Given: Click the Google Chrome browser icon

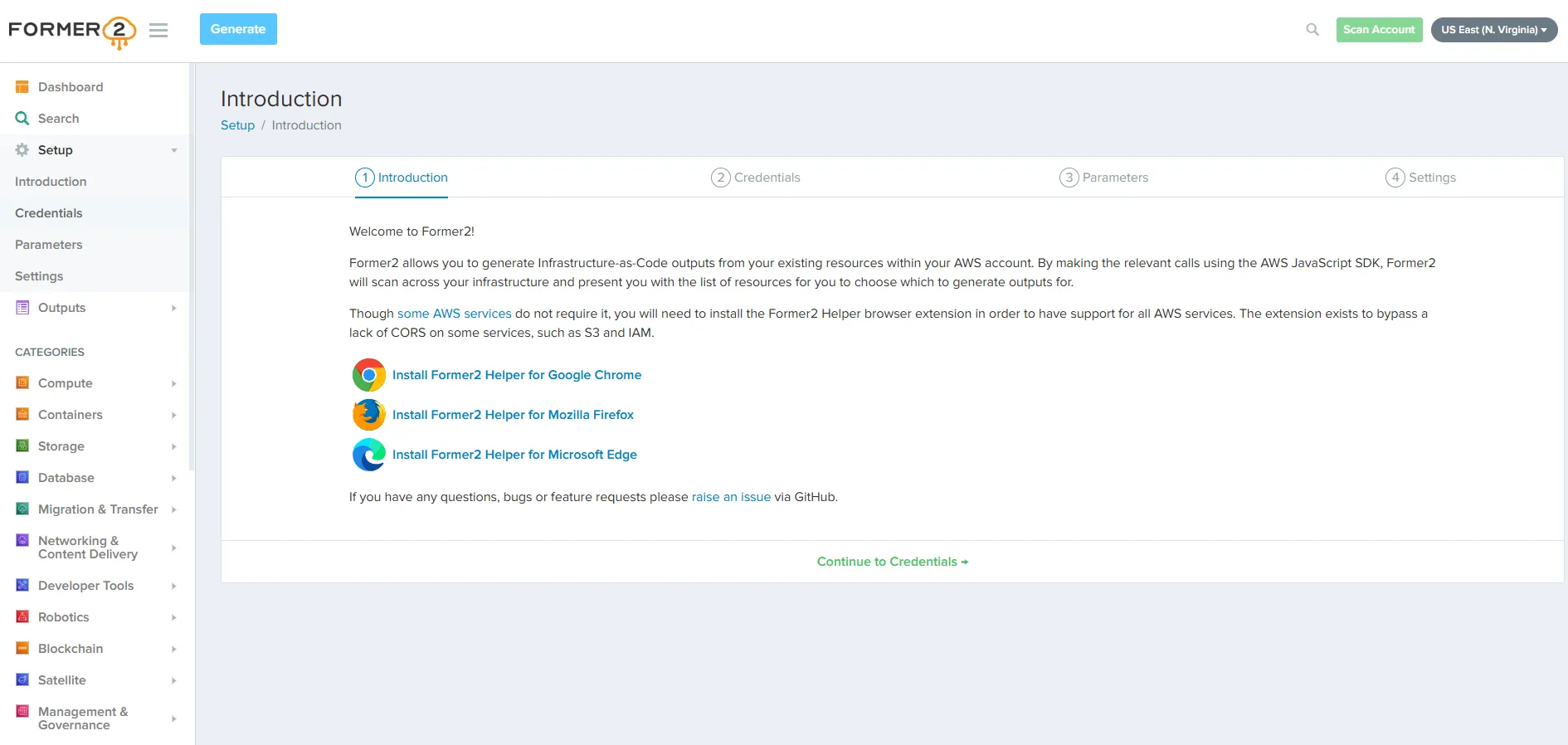Looking at the screenshot, I should [x=368, y=375].
